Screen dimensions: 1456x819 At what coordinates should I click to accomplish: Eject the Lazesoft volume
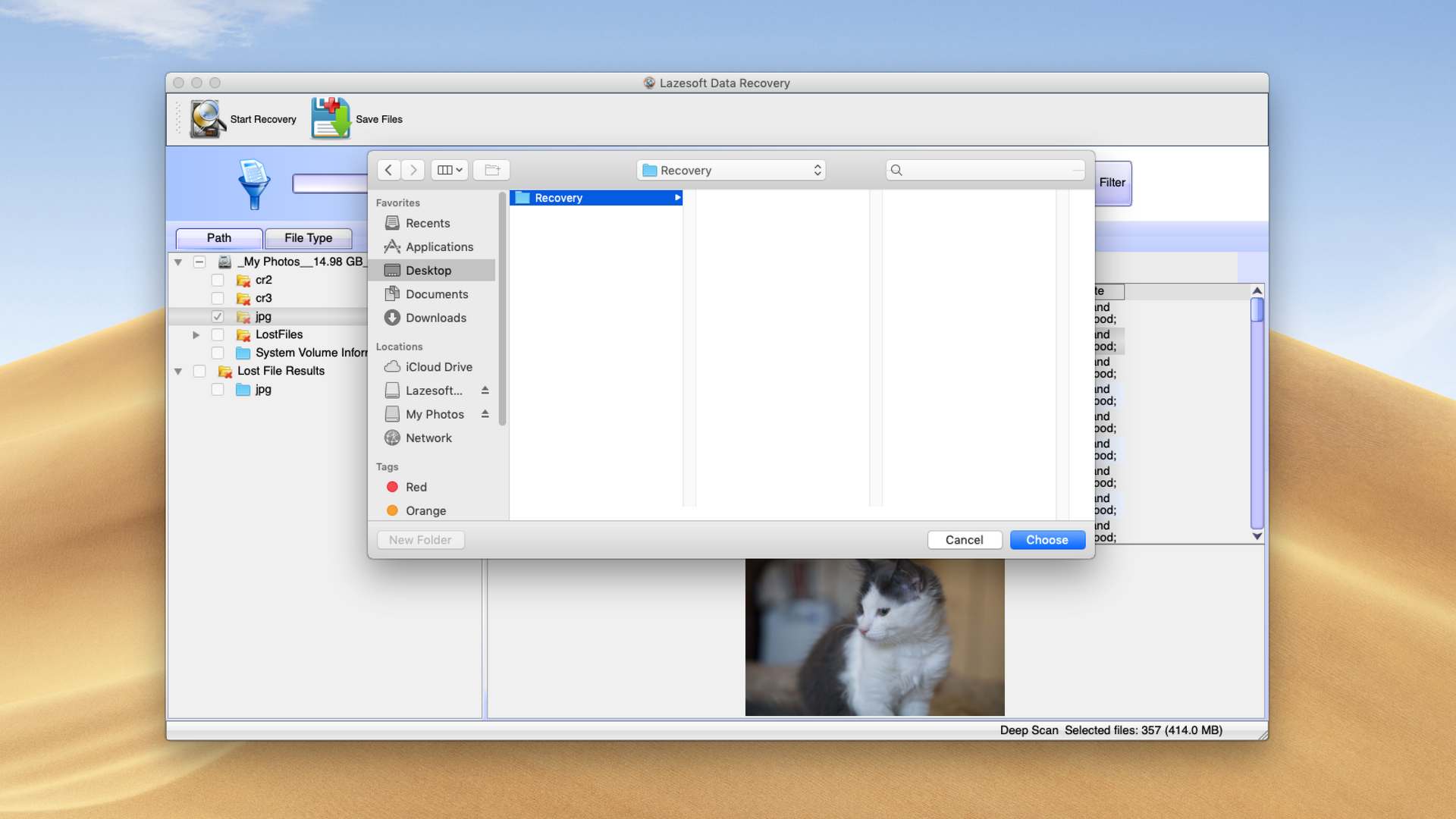(485, 391)
